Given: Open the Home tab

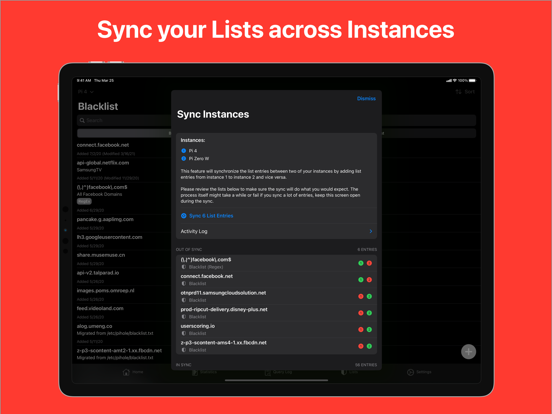Looking at the screenshot, I should [x=133, y=372].
